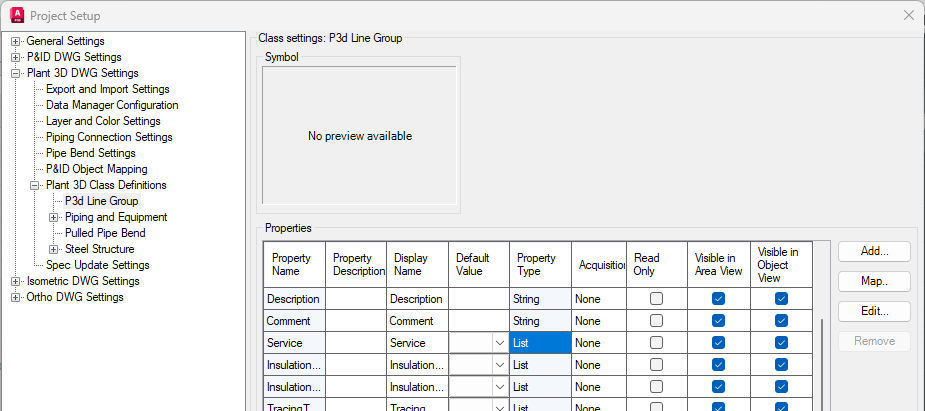925x411 pixels.
Task: Select Export and Import Settings
Action: pyautogui.click(x=108, y=89)
